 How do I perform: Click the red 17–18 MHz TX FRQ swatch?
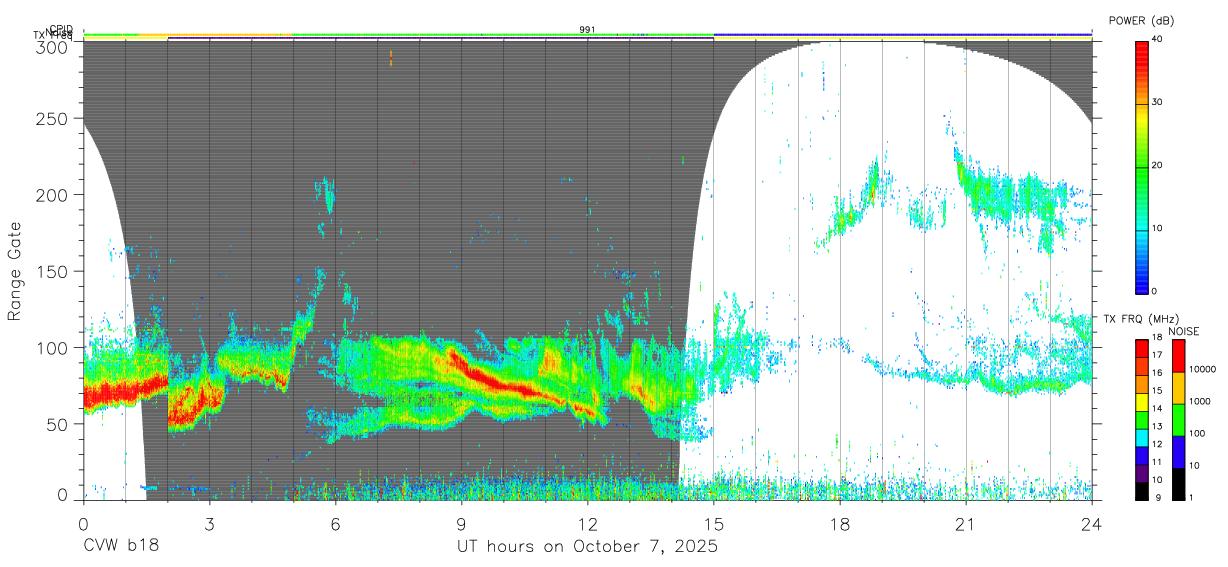tap(1141, 348)
